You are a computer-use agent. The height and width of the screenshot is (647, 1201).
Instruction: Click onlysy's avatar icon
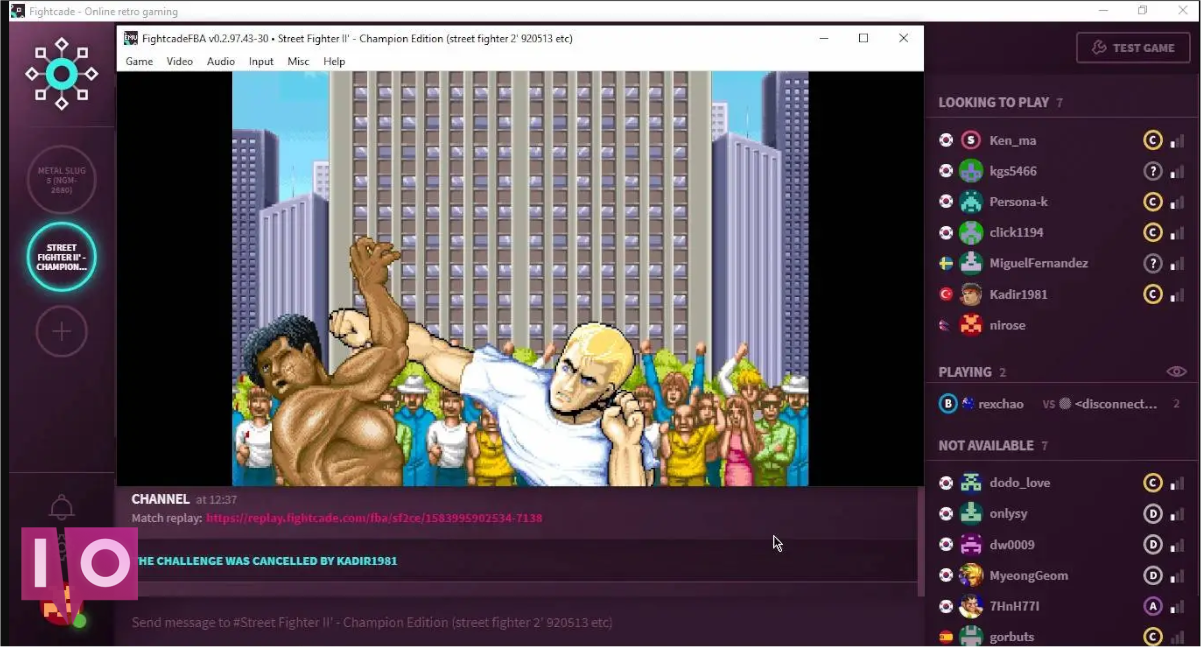point(971,514)
